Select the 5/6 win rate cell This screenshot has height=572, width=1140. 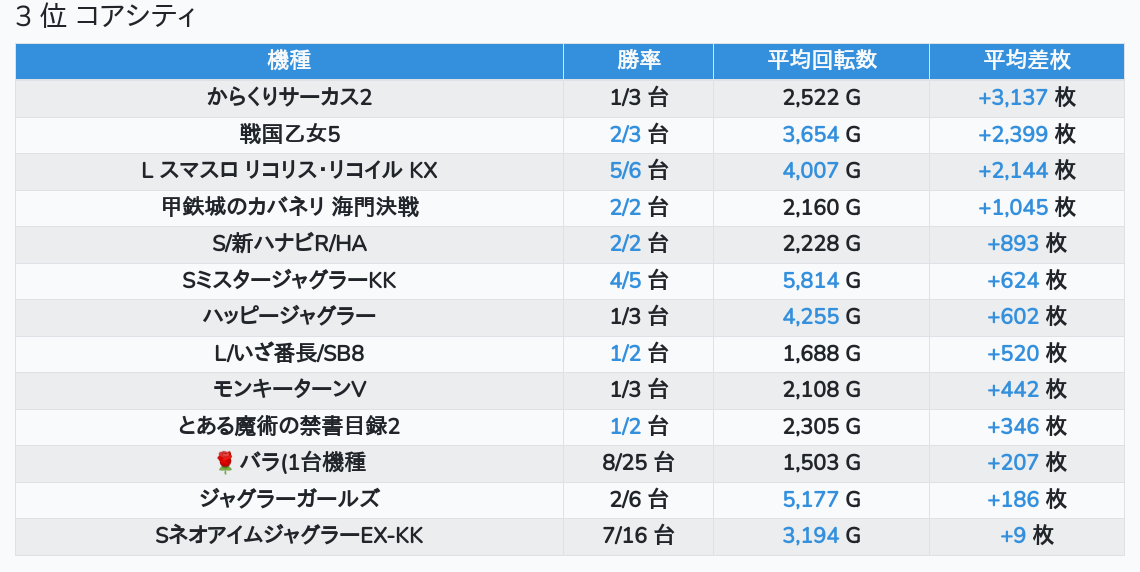tap(625, 171)
